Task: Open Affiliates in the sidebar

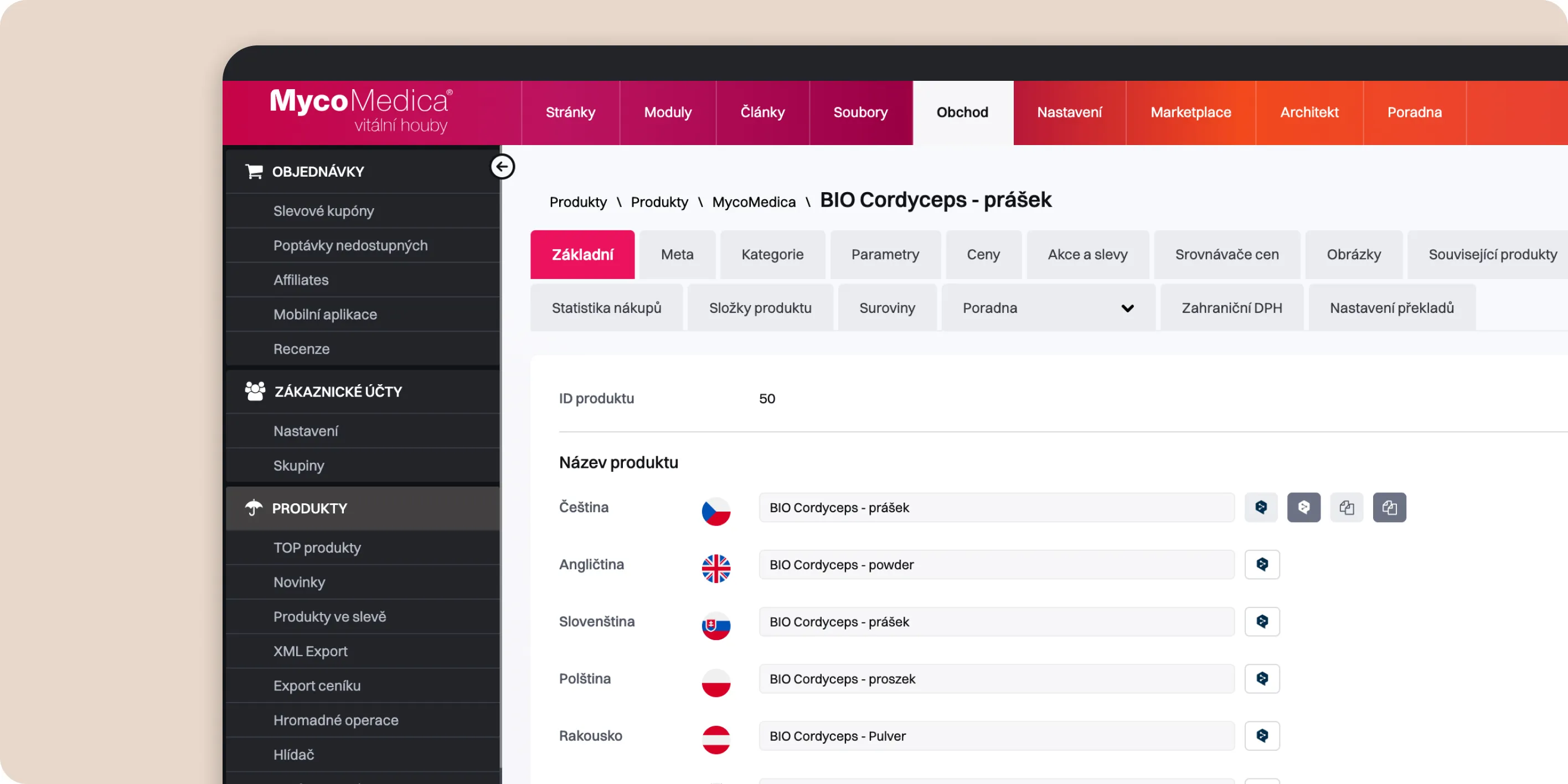Action: 363,280
